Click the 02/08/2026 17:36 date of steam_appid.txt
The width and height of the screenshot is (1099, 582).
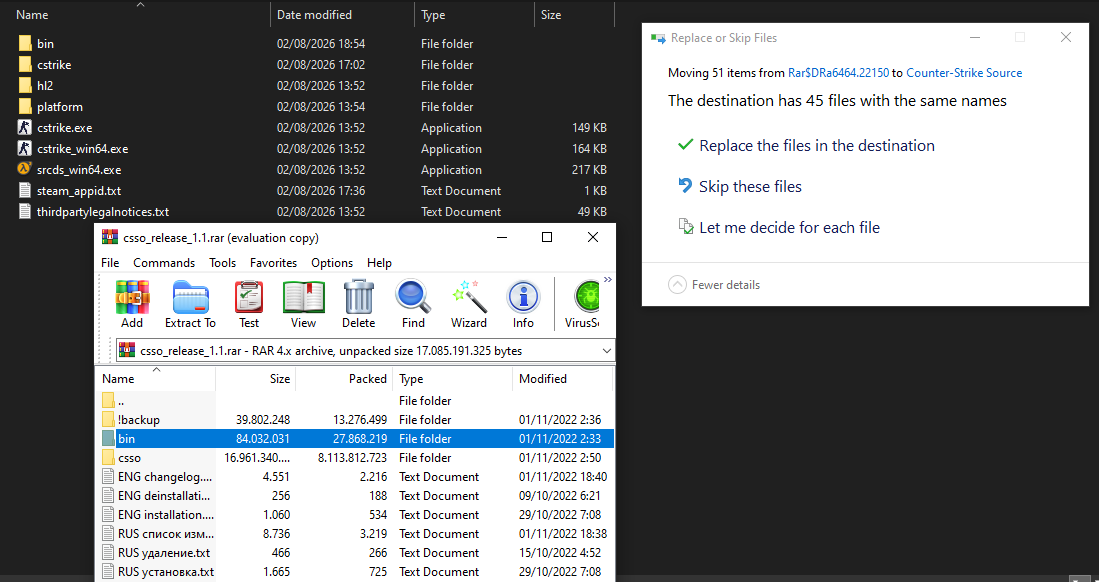320,191
